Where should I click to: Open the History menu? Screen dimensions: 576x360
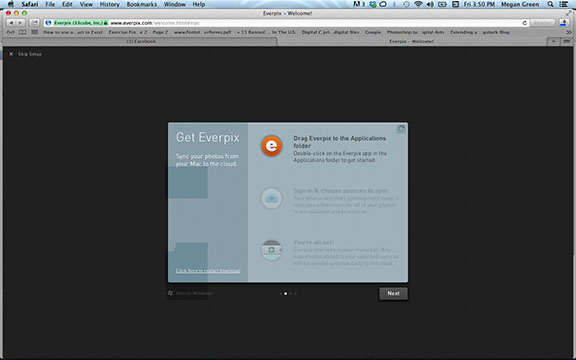(109, 4)
